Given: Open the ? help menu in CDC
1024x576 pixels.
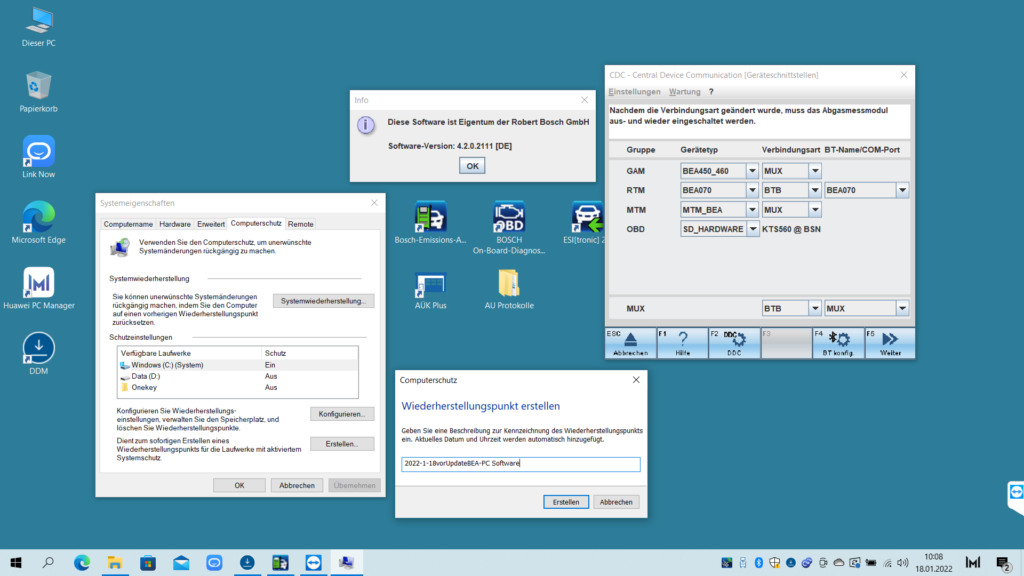Looking at the screenshot, I should 711,91.
